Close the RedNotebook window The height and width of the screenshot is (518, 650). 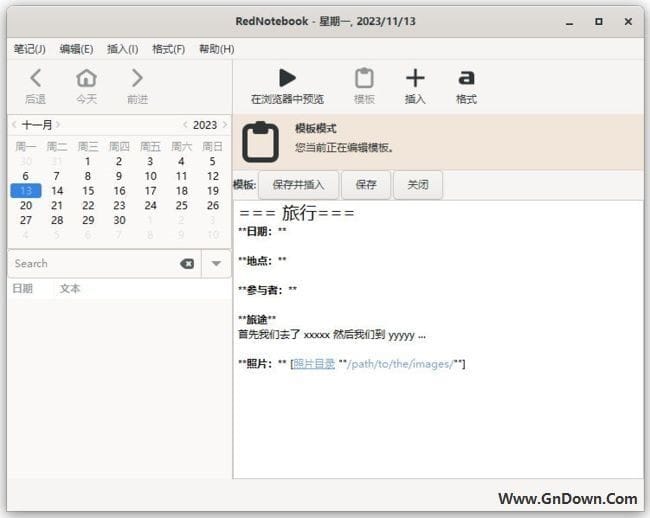point(628,22)
